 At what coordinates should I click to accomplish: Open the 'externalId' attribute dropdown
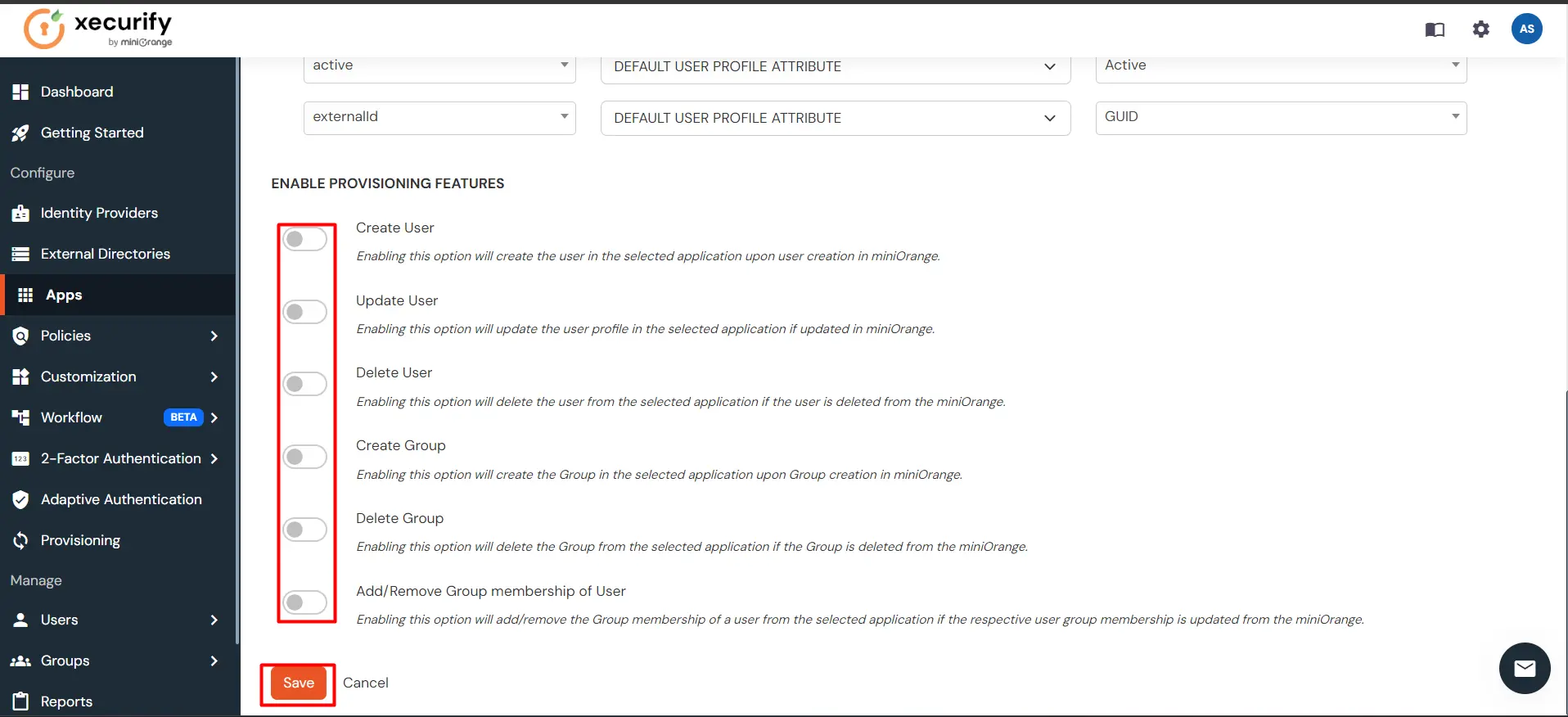(x=439, y=117)
